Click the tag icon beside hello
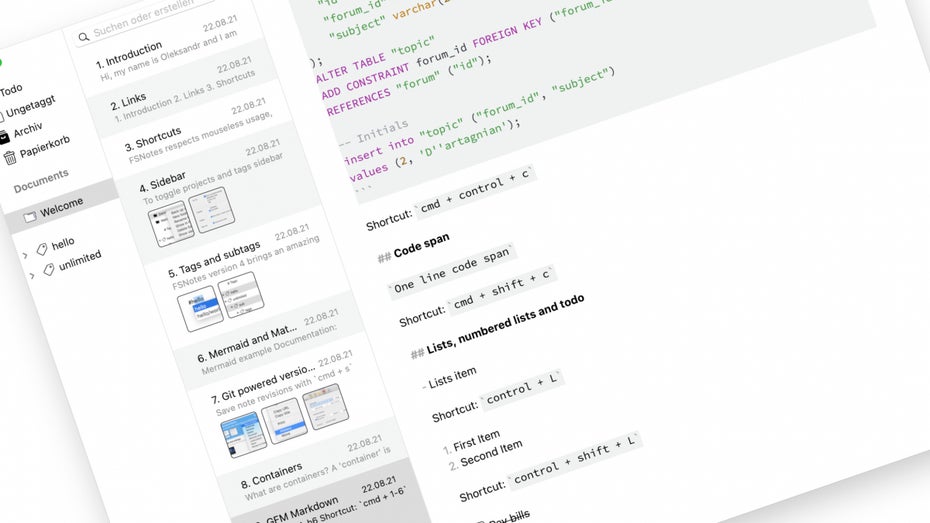930x523 pixels. [42, 248]
